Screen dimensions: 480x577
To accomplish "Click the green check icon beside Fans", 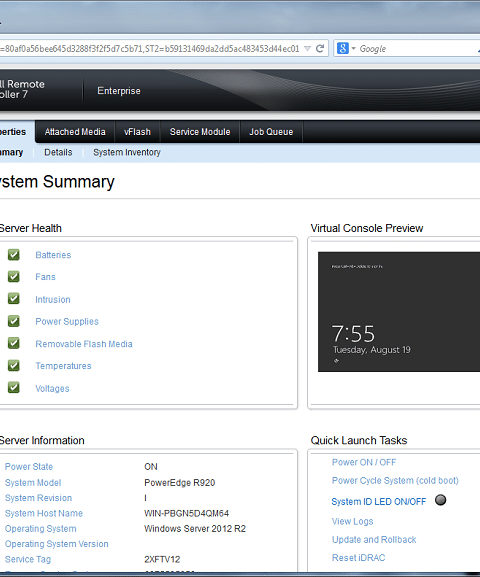I will (14, 276).
